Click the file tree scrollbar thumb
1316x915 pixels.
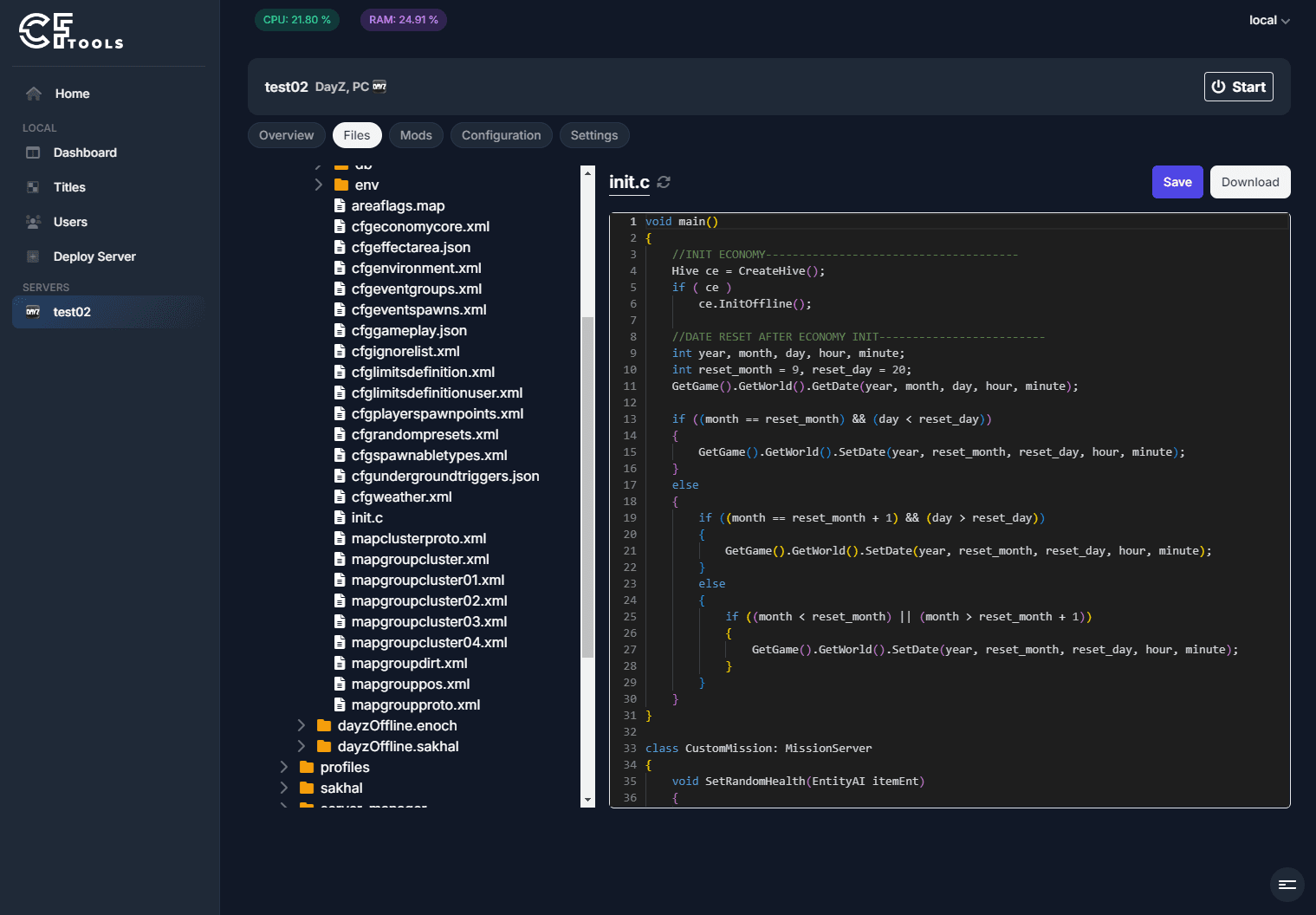point(587,487)
